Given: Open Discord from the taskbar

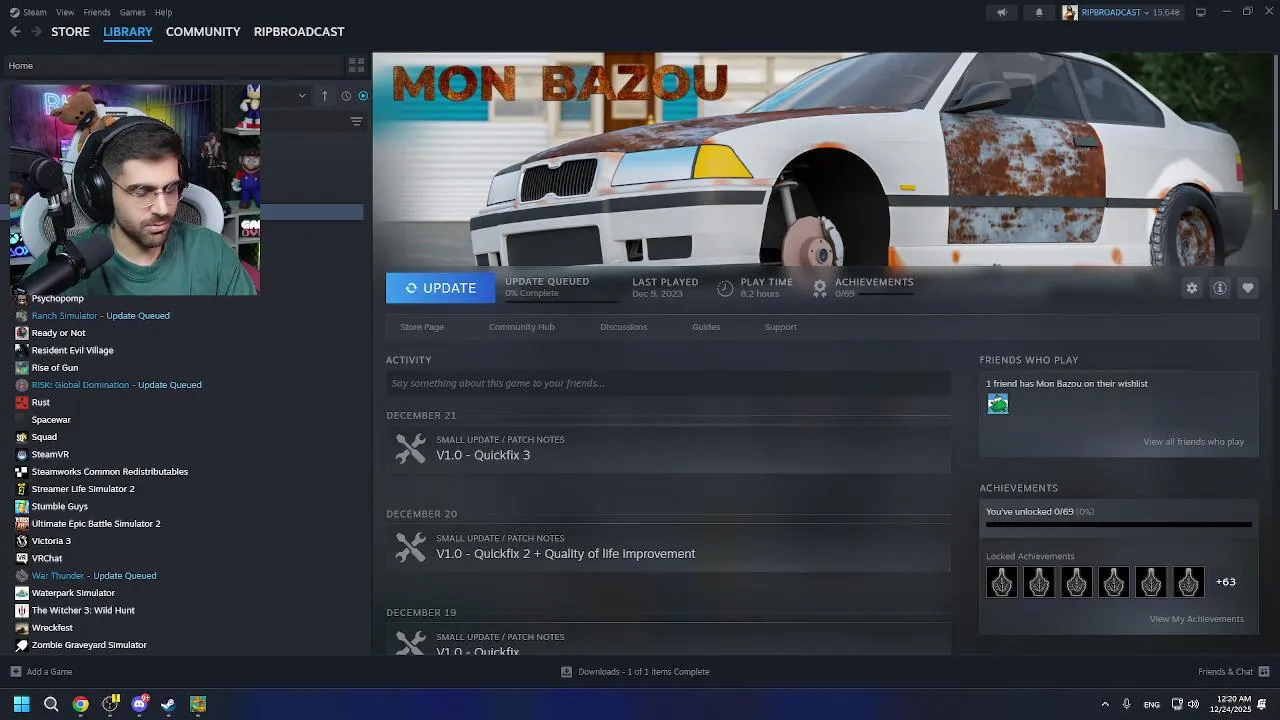Looking at the screenshot, I should click(x=140, y=704).
